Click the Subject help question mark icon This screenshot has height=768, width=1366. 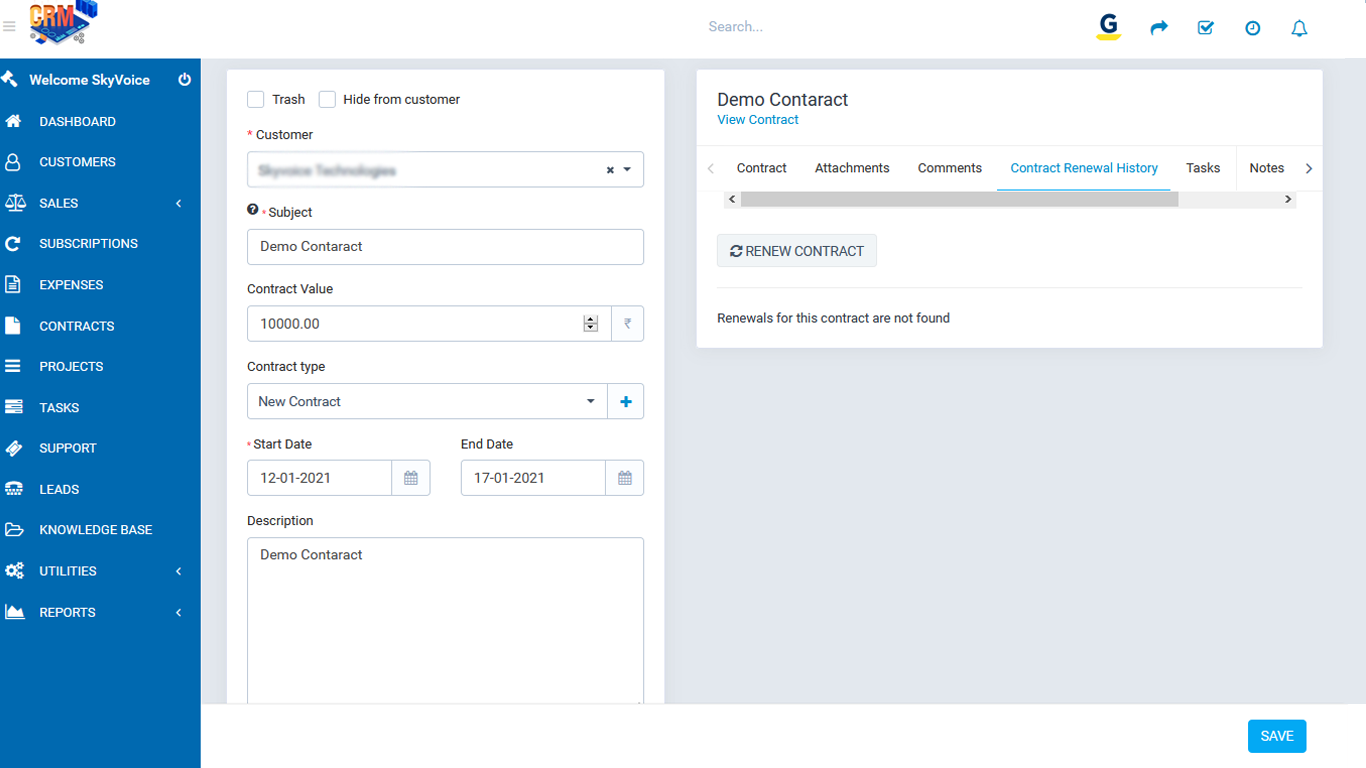point(253,210)
